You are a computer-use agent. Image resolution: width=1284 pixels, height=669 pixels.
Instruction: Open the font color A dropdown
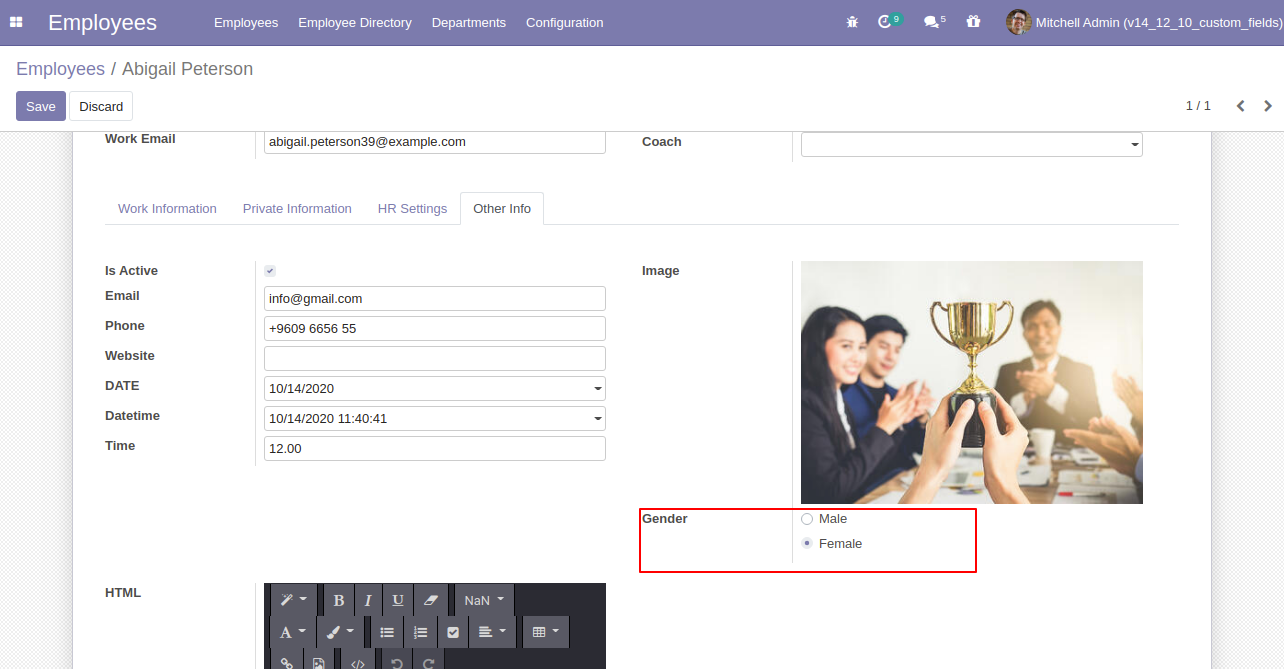(293, 632)
